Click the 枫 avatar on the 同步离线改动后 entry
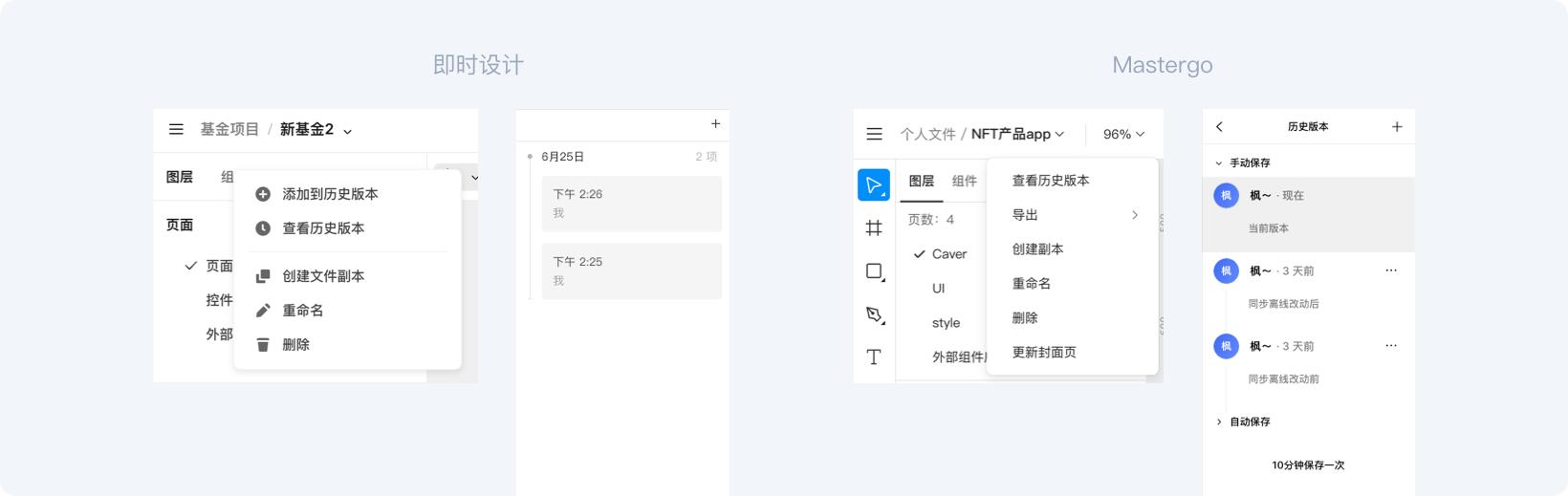Viewport: 1568px width, 496px height. coord(1226,270)
